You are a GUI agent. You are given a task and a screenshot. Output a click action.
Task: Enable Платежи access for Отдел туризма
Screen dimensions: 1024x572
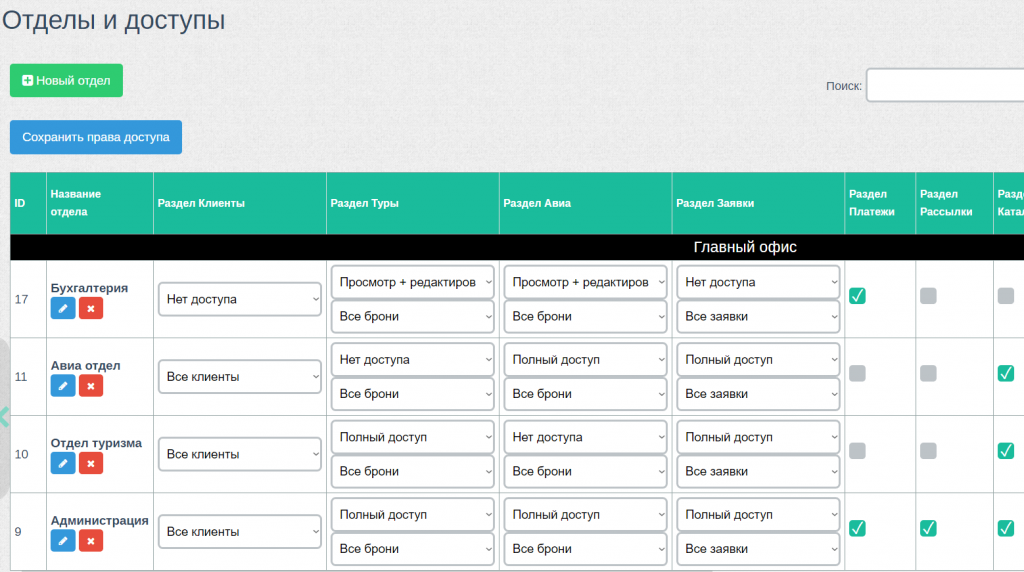pyautogui.click(x=857, y=451)
